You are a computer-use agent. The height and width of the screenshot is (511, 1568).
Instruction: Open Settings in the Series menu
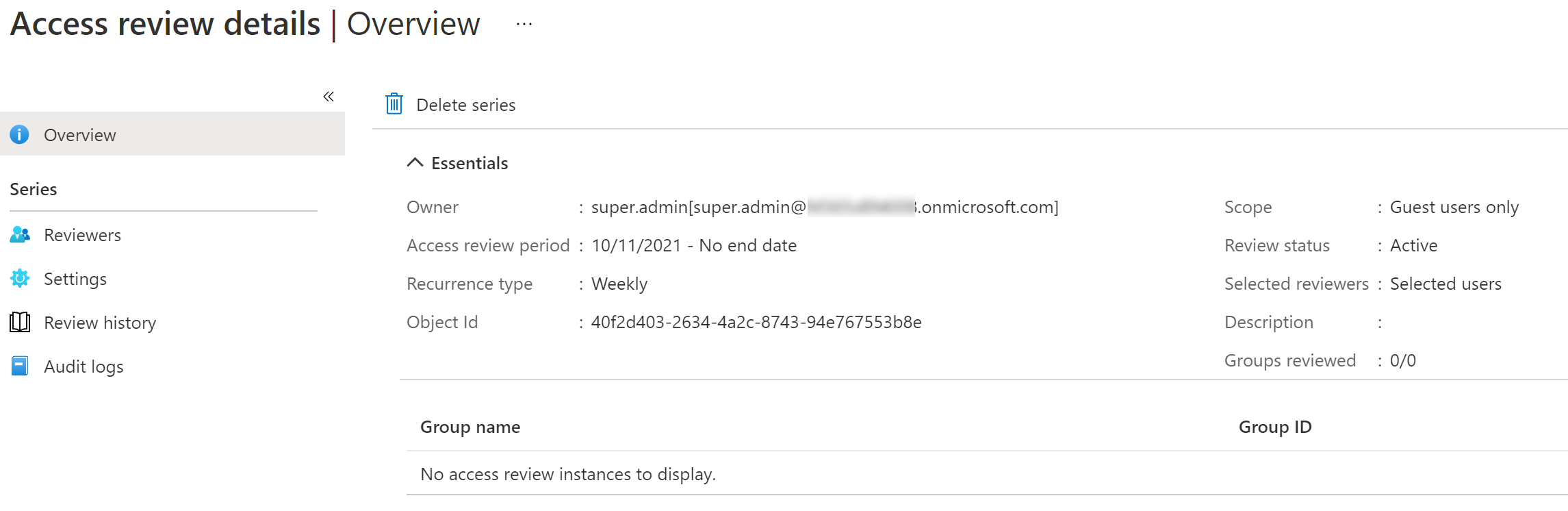(x=75, y=279)
